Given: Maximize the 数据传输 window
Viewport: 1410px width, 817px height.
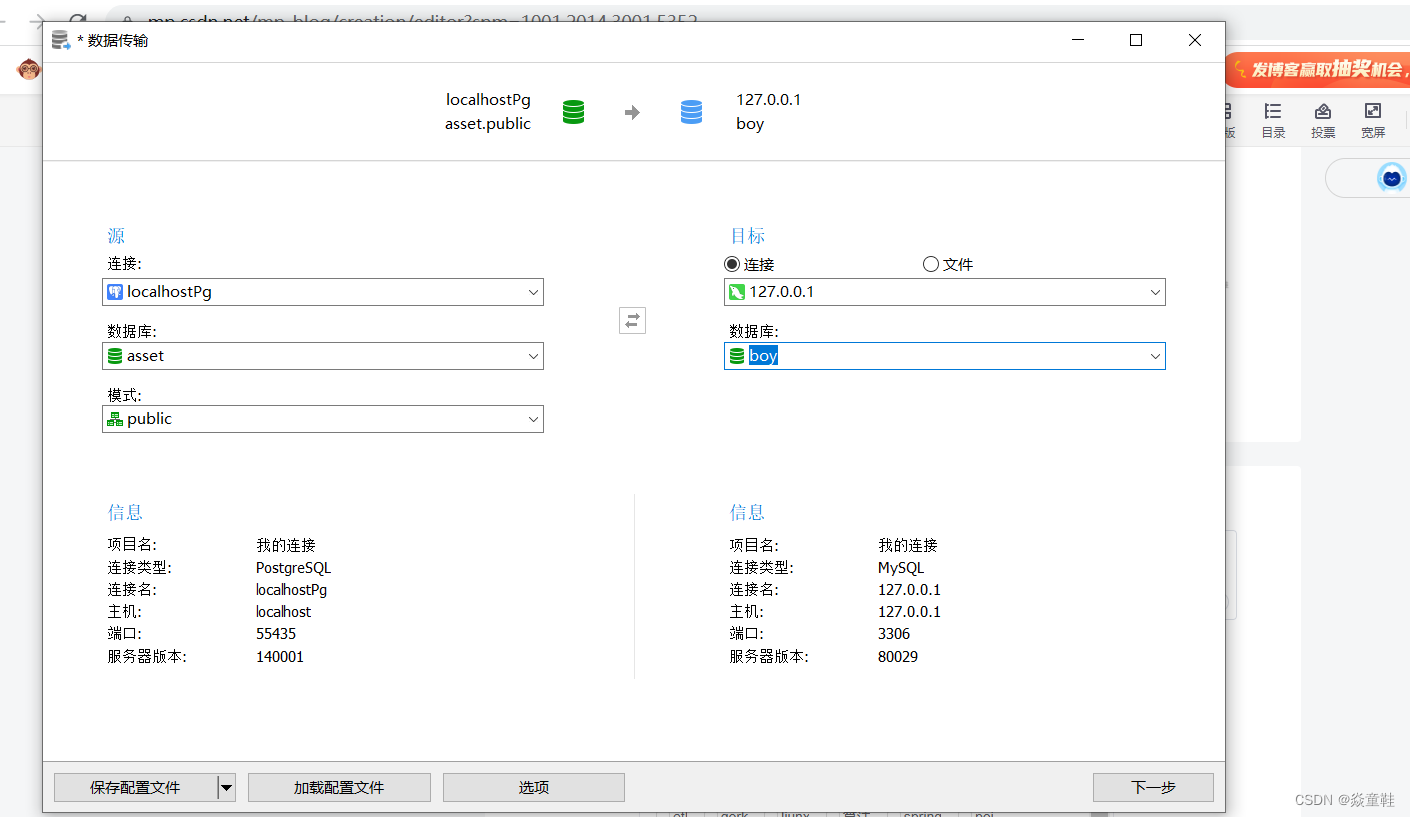Looking at the screenshot, I should click(x=1136, y=40).
